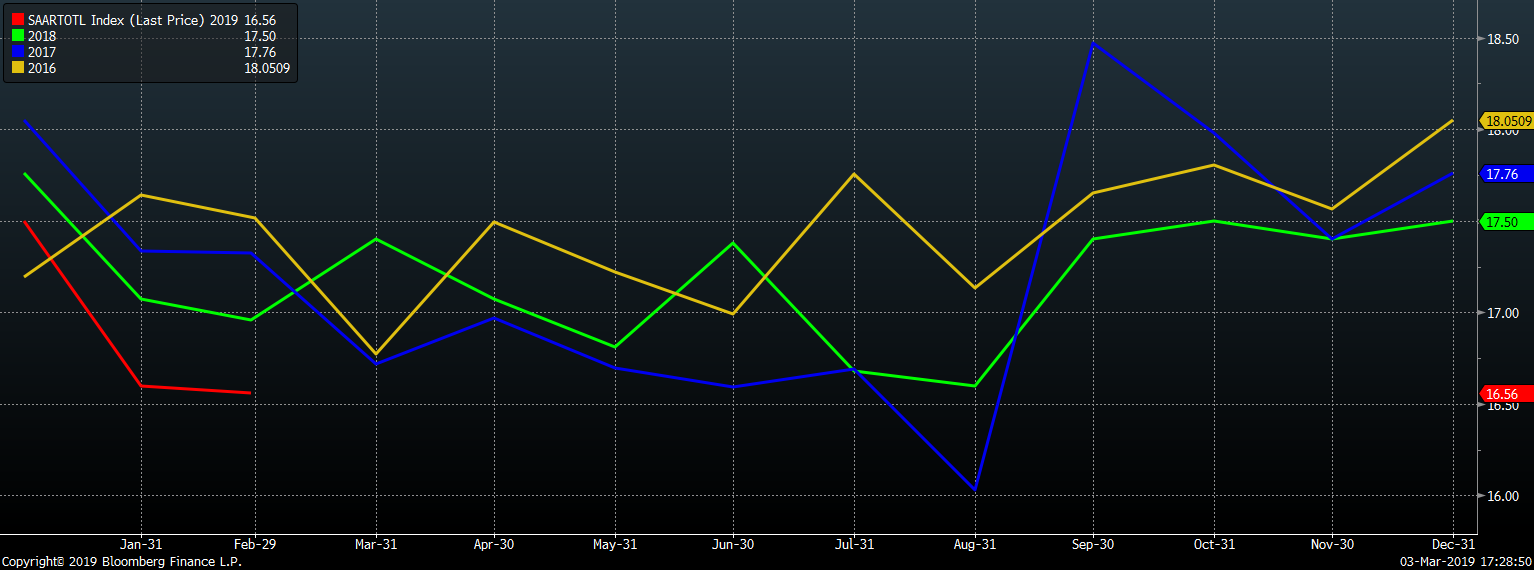Select the Sep-30 date label on x-axis

pos(1092,545)
